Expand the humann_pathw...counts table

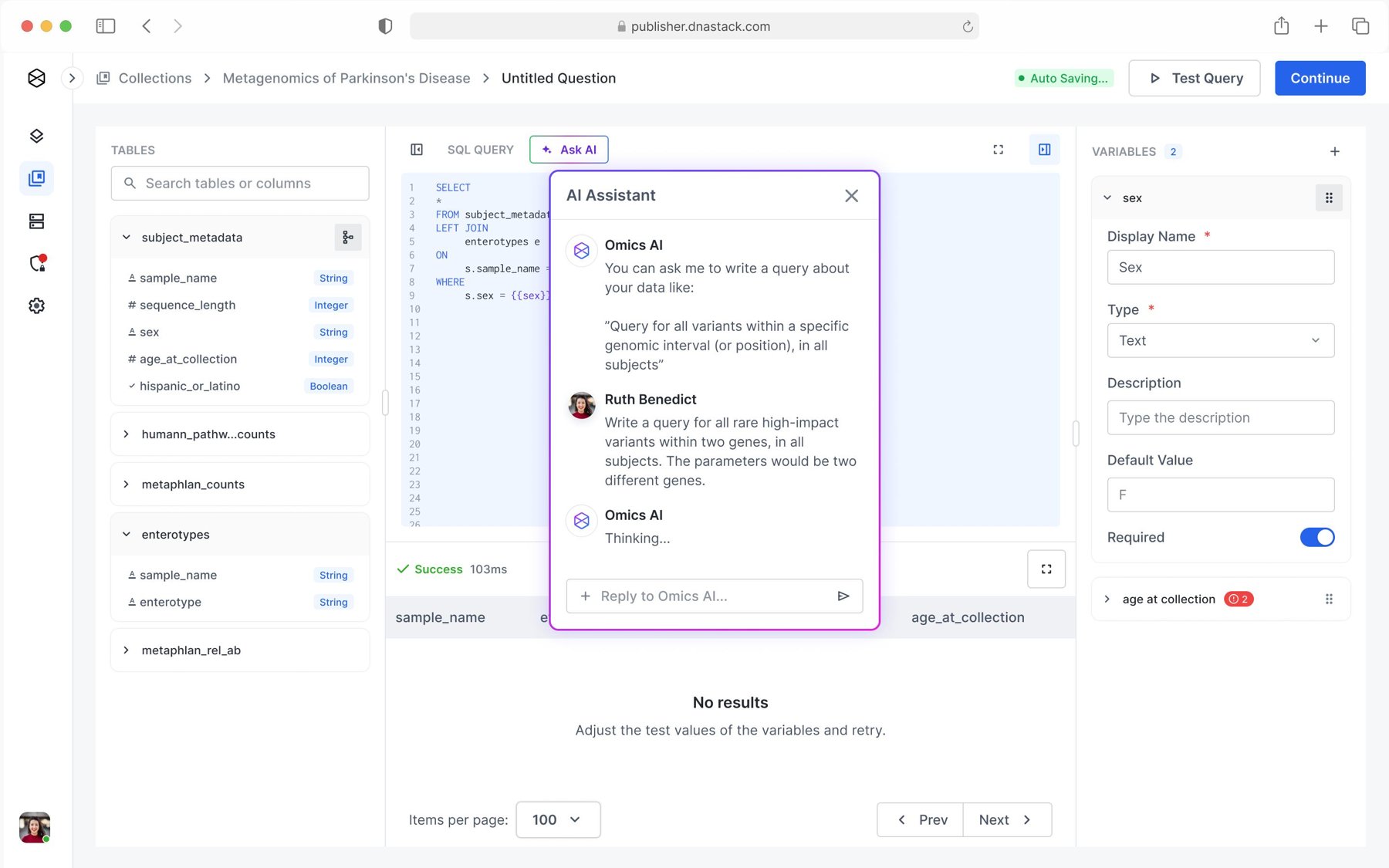tap(127, 434)
